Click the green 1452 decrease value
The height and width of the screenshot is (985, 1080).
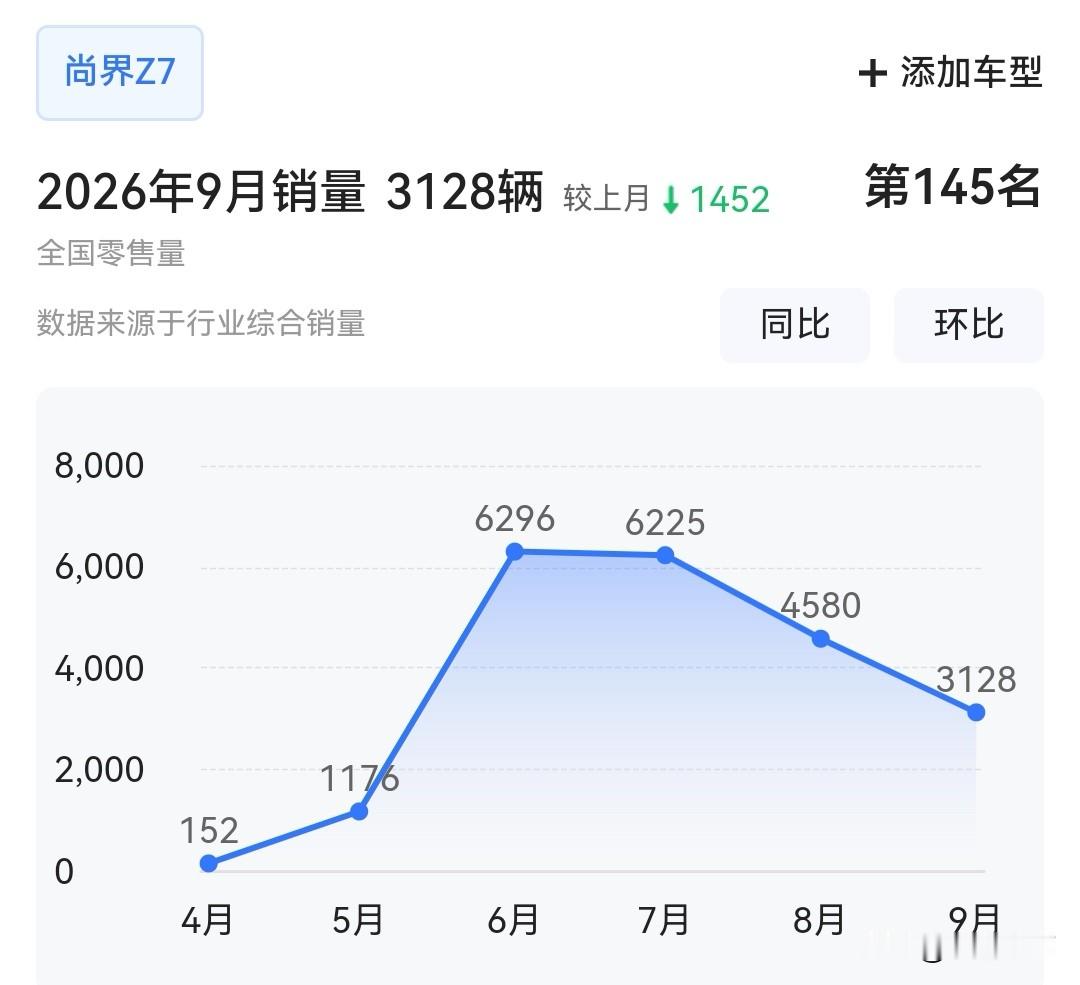point(729,200)
